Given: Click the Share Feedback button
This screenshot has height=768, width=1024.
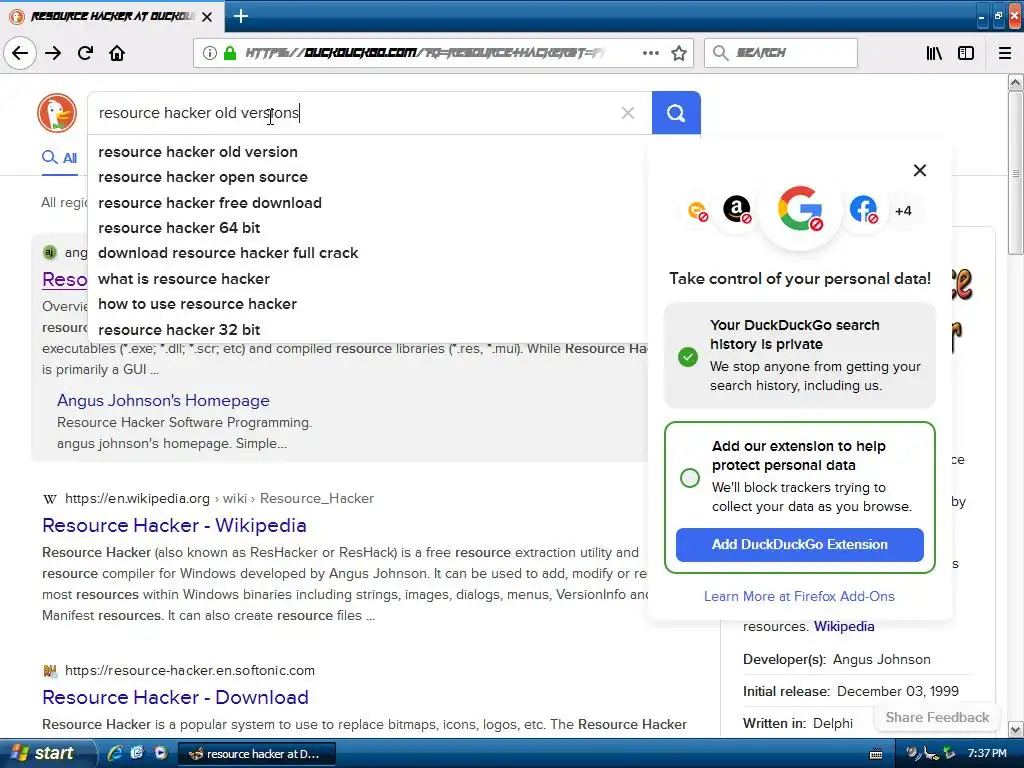Looking at the screenshot, I should tap(937, 717).
